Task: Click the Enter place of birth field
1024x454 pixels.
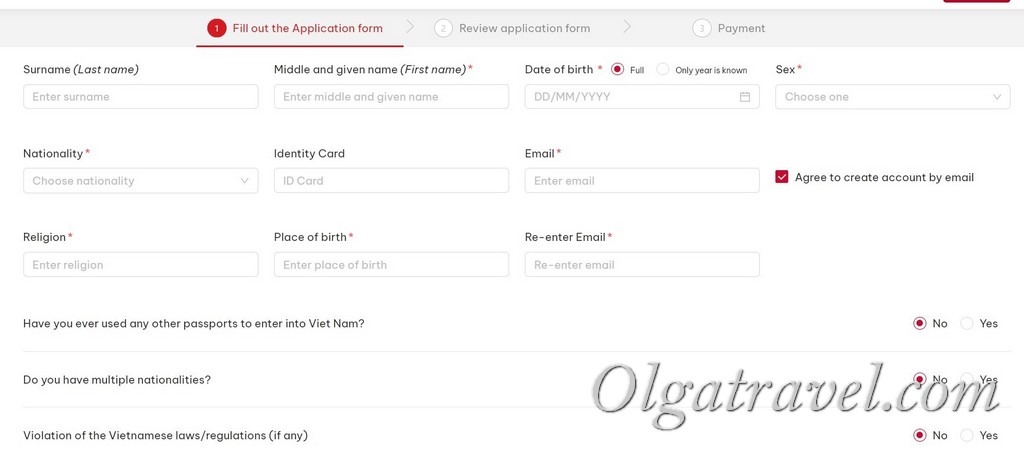Action: [x=391, y=265]
